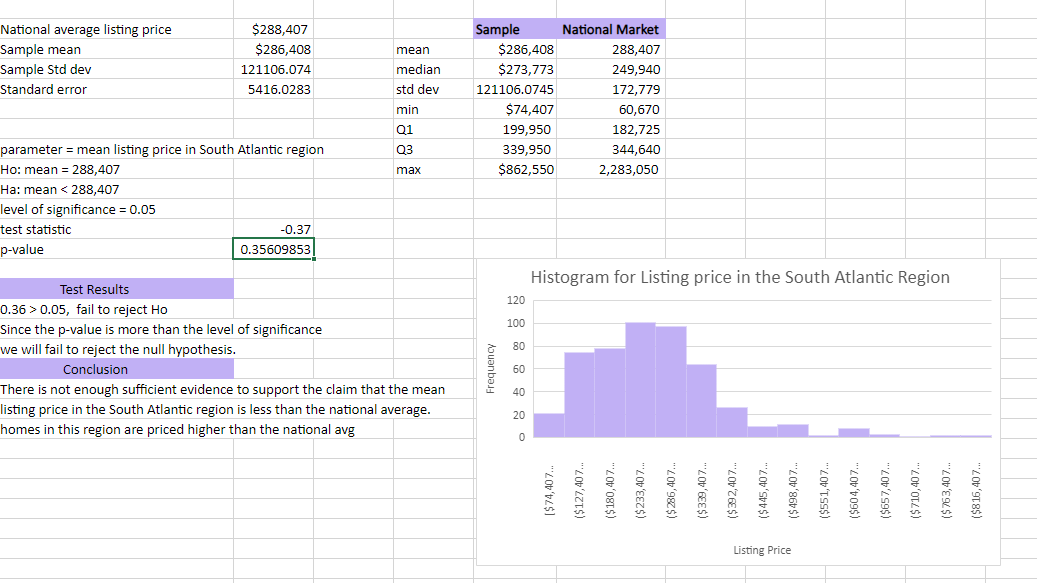1037x583 pixels.
Task: Click the -0.37 test statistic value
Action: (273, 229)
